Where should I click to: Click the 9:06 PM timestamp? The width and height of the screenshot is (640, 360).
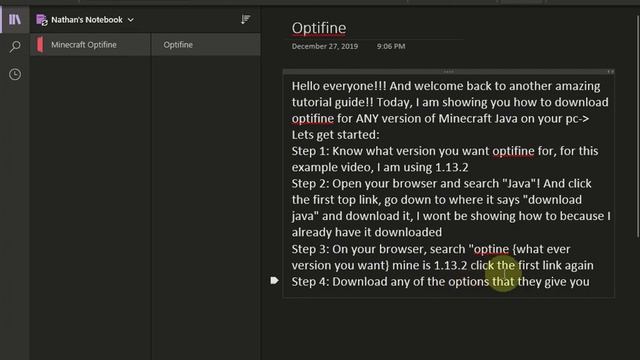(391, 46)
